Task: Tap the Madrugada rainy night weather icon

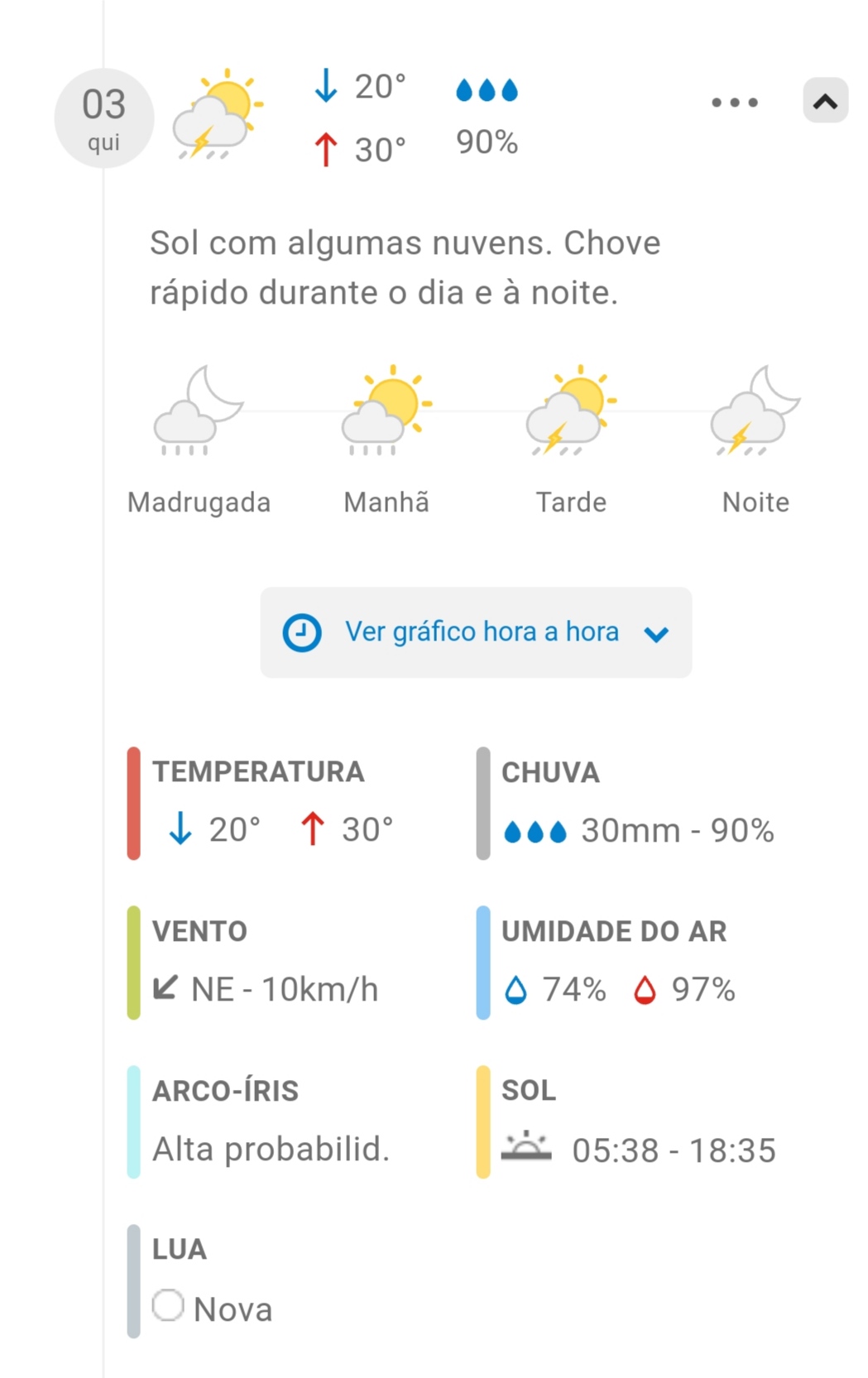Action: tap(199, 411)
